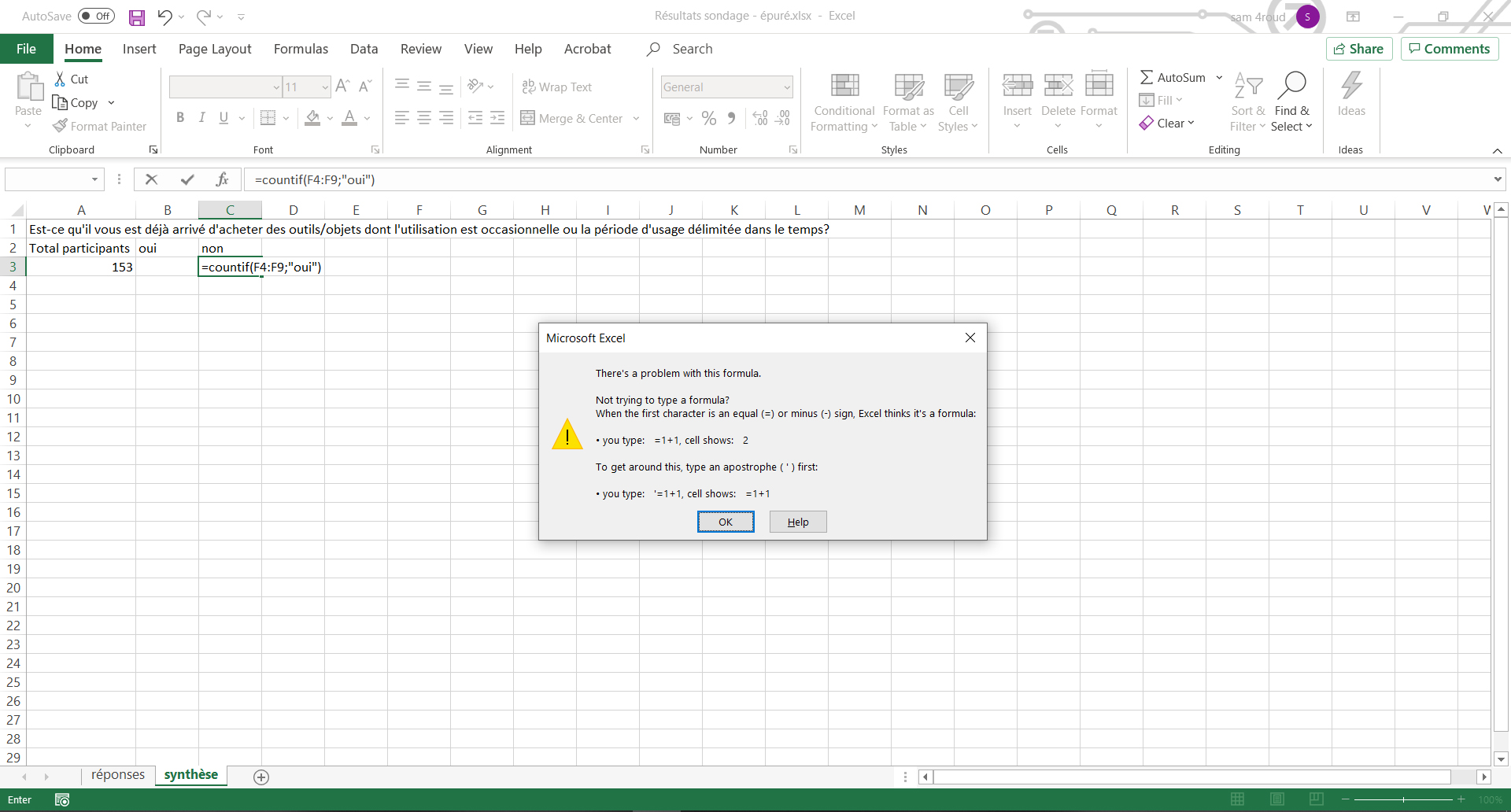Toggle Bold formatting
The height and width of the screenshot is (812, 1511).
(x=180, y=118)
